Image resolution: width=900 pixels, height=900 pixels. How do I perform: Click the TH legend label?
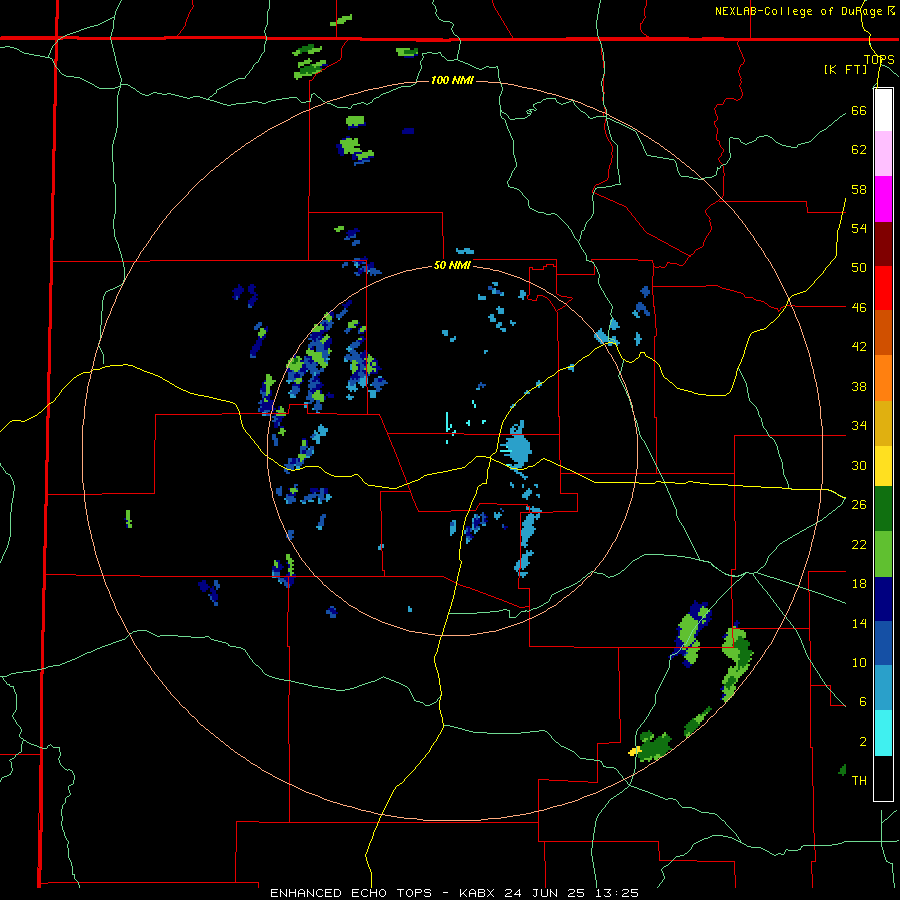[x=859, y=781]
